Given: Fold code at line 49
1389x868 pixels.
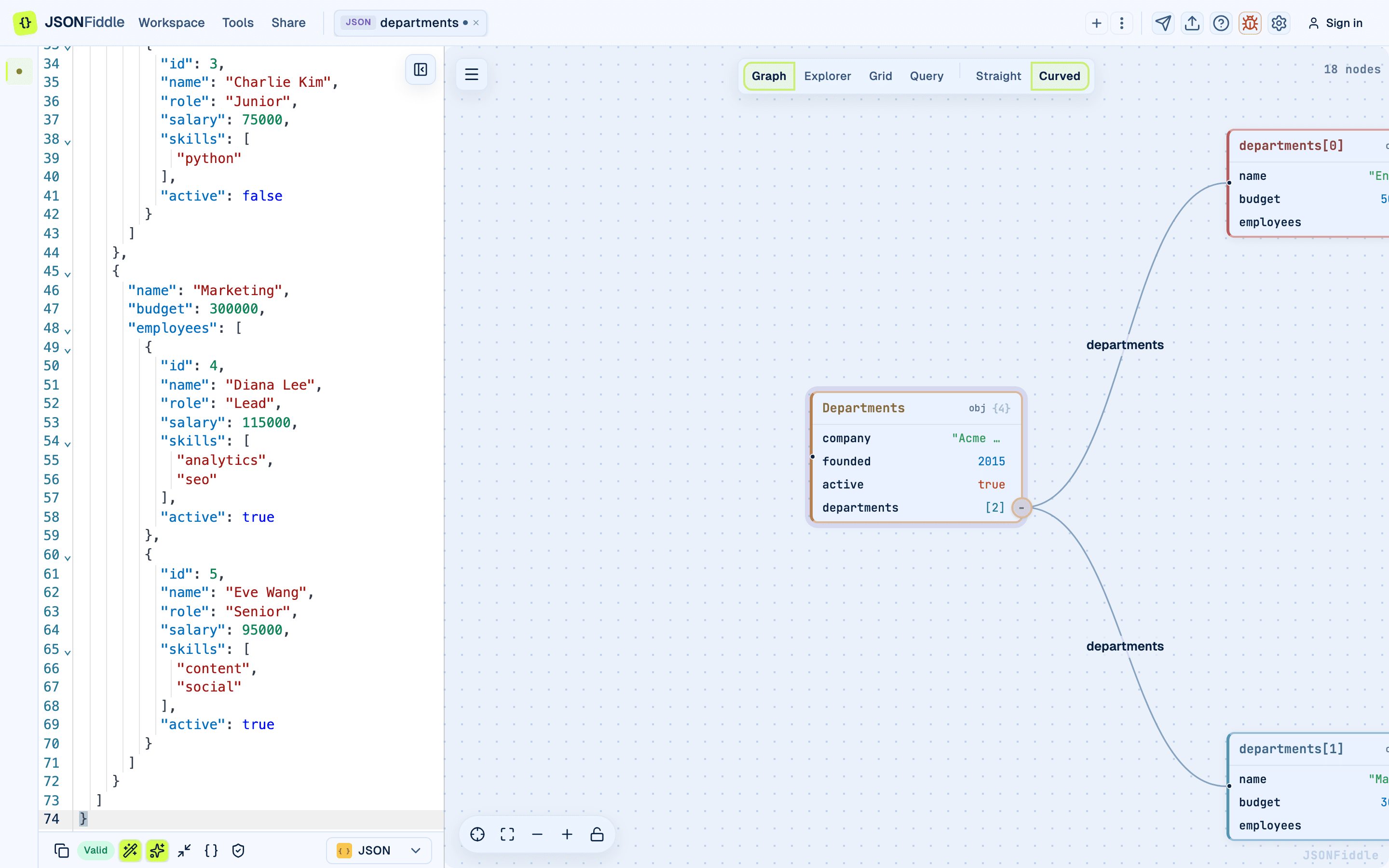Looking at the screenshot, I should click(x=68, y=350).
